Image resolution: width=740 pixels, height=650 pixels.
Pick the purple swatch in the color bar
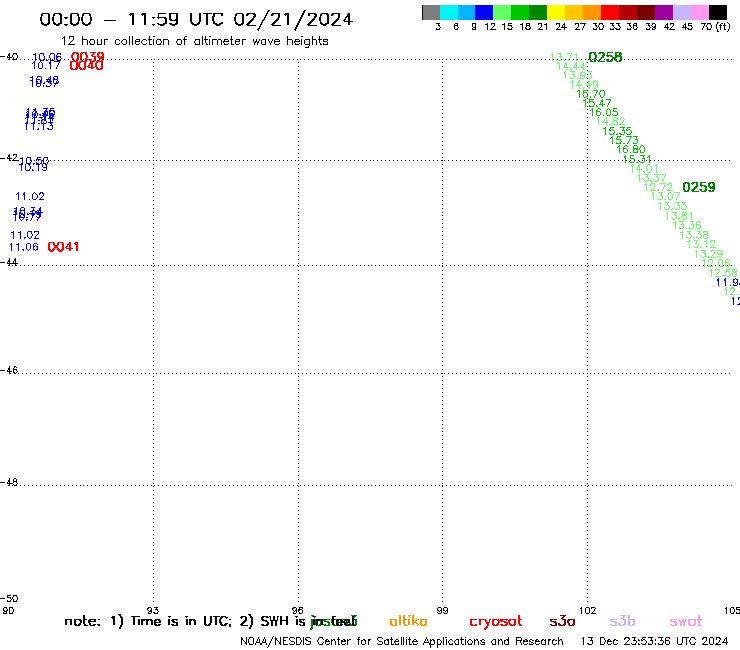pyautogui.click(x=664, y=12)
